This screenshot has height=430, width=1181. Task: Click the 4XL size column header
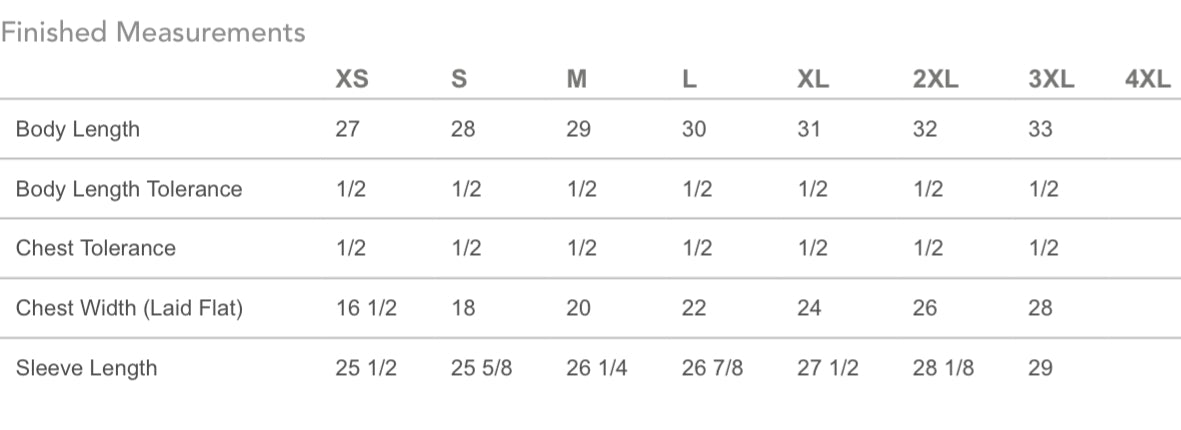click(1147, 80)
